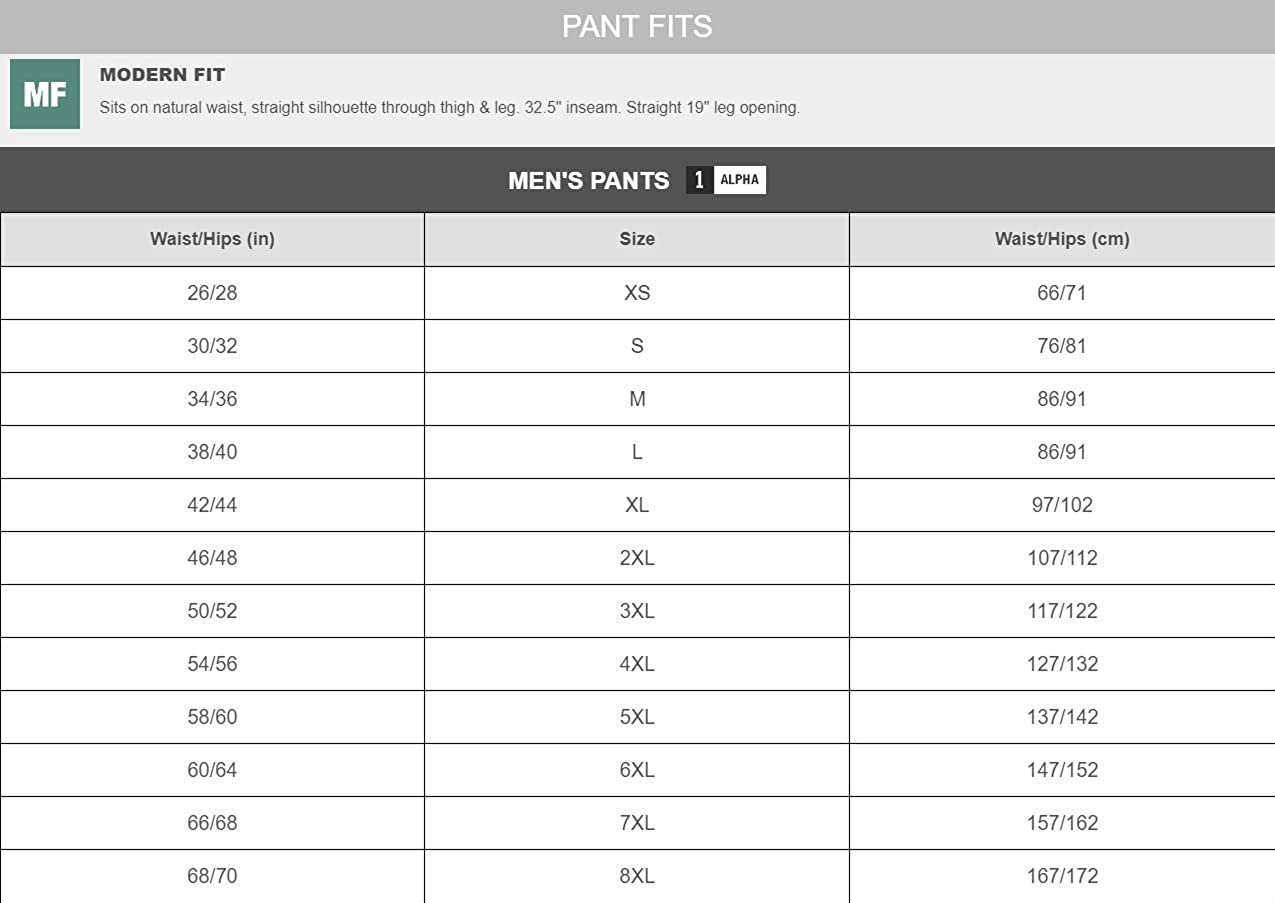Screen dimensions: 1275x903
Task: Click the PANT FITS header title
Action: [x=637, y=26]
